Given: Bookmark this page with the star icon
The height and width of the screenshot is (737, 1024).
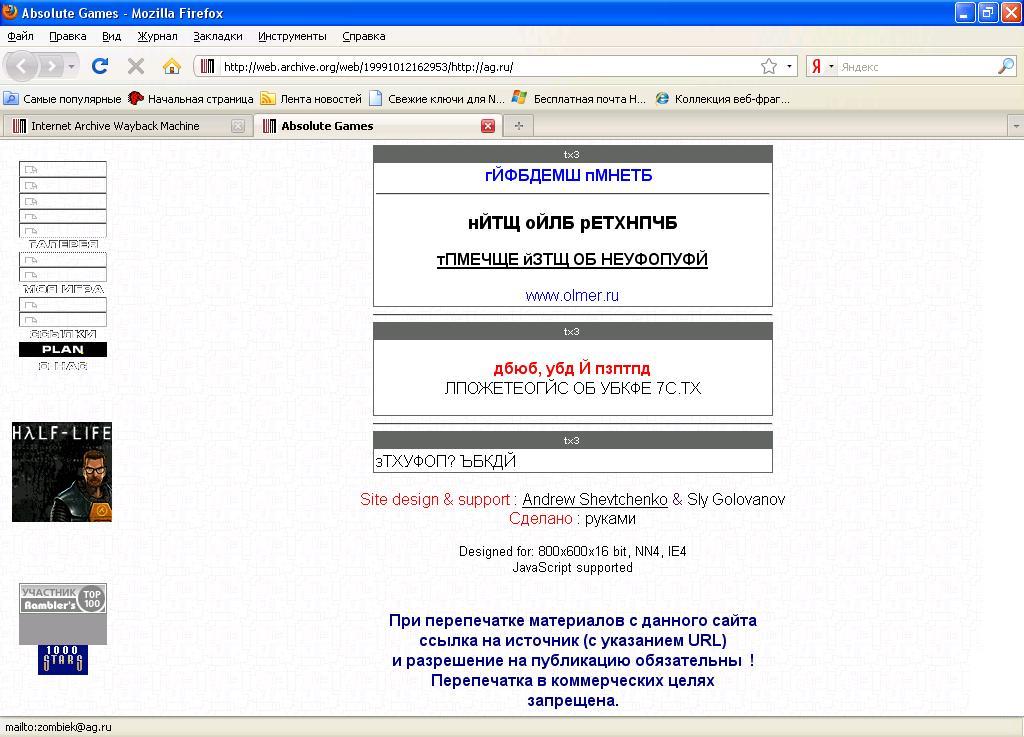Looking at the screenshot, I should (x=768, y=66).
